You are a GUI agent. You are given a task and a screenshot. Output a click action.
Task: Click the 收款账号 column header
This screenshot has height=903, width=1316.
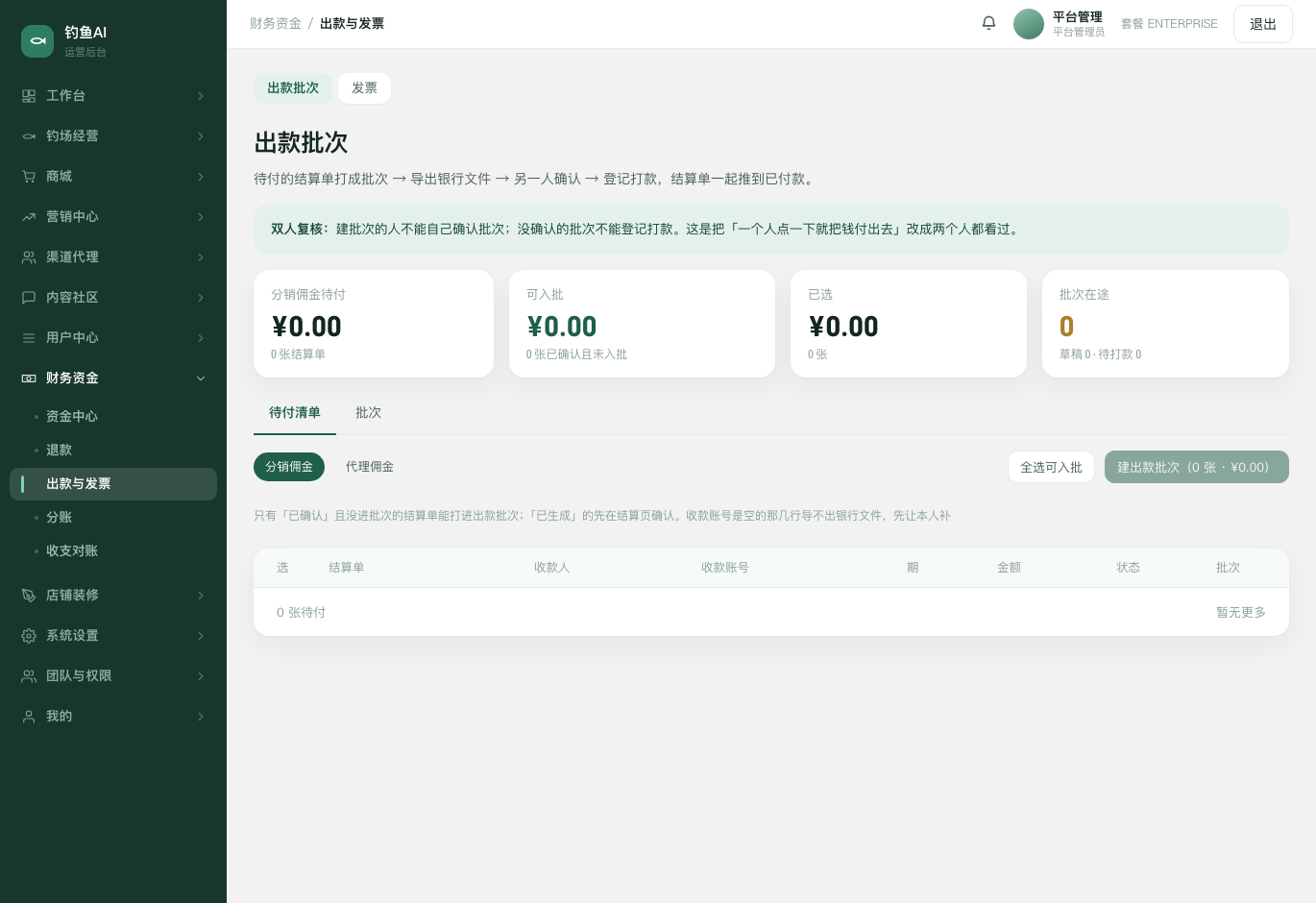[725, 568]
